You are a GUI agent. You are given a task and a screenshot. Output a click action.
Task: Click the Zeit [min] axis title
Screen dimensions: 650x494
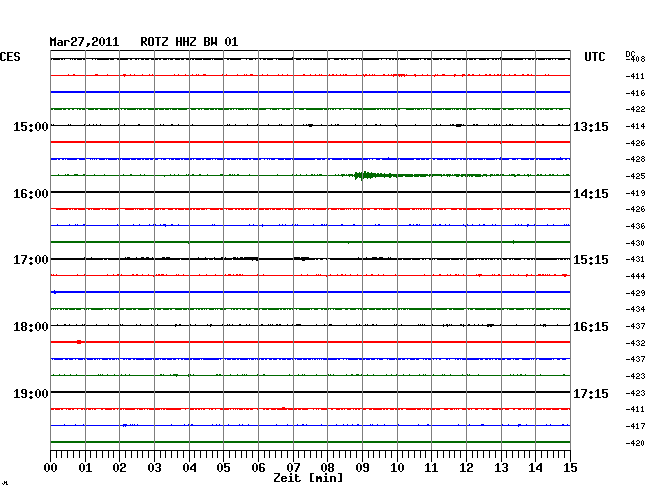click(308, 478)
